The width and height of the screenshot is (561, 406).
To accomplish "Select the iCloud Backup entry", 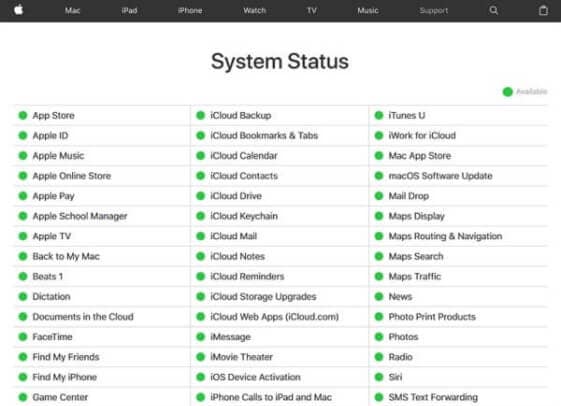I will click(x=241, y=115).
